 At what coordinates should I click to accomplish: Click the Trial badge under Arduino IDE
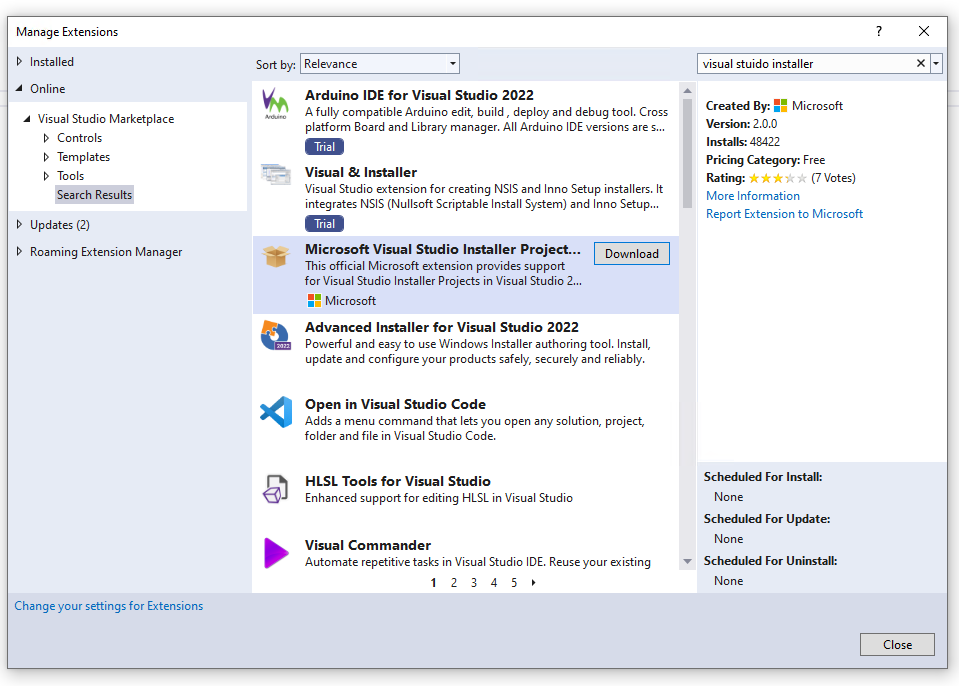(324, 147)
